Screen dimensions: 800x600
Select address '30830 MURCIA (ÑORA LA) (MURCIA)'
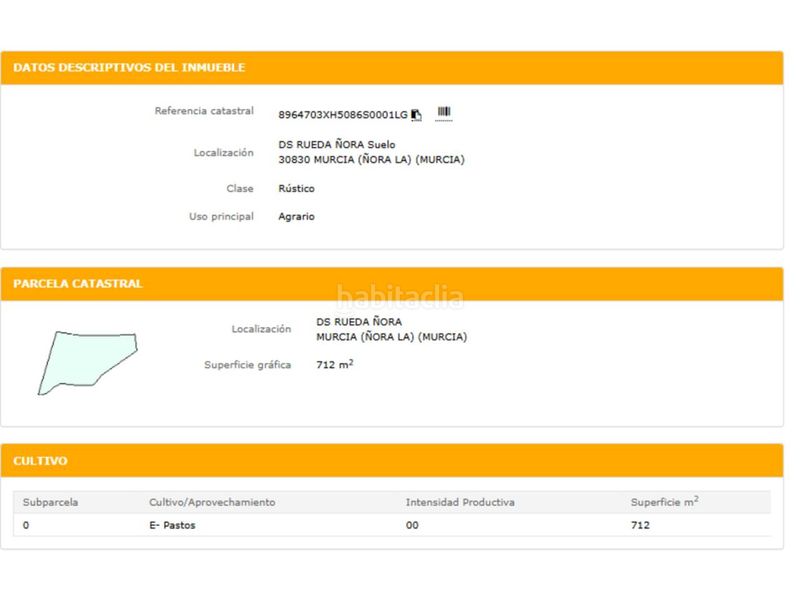371,160
